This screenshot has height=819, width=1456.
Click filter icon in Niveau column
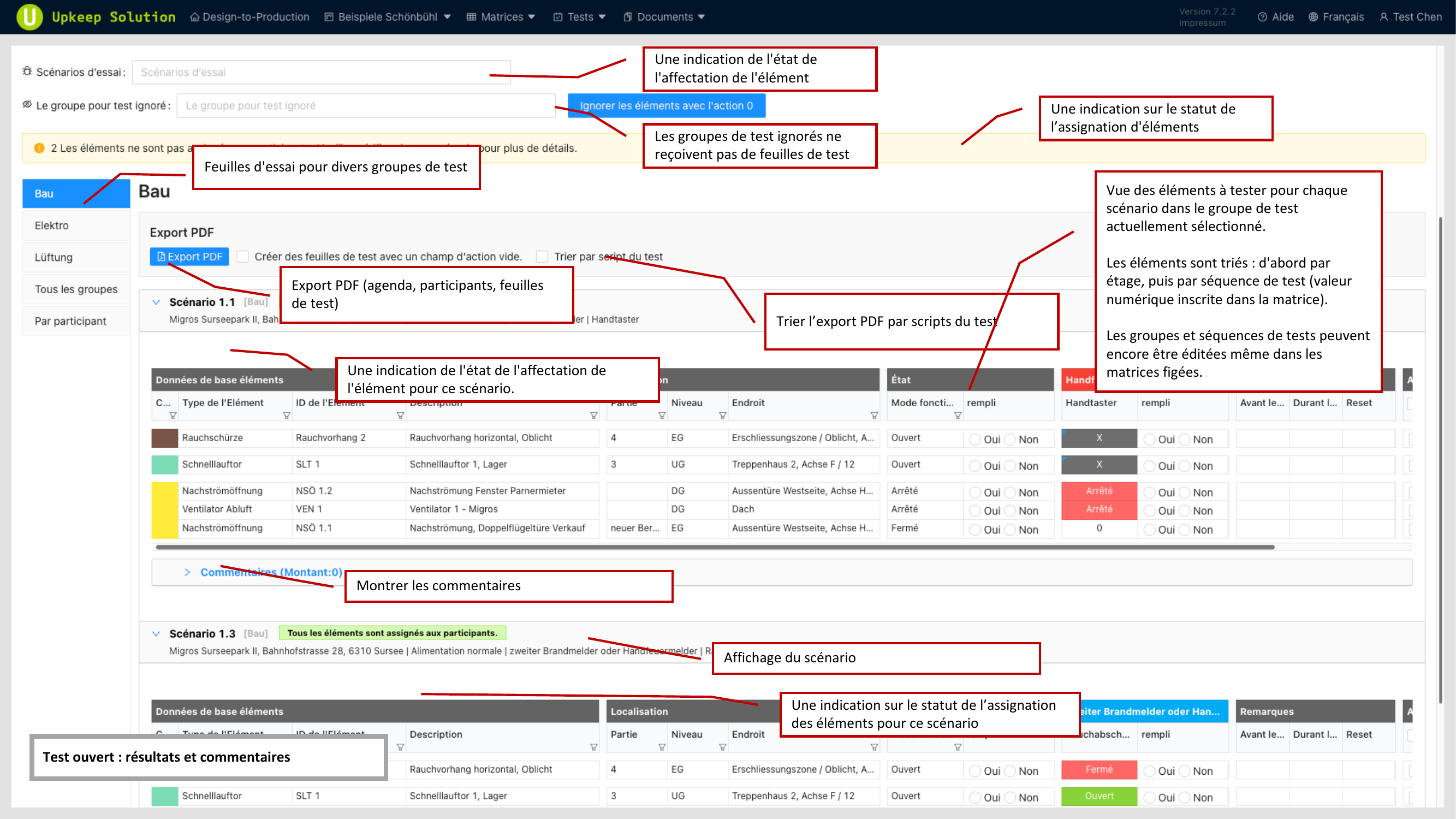pyautogui.click(x=722, y=416)
